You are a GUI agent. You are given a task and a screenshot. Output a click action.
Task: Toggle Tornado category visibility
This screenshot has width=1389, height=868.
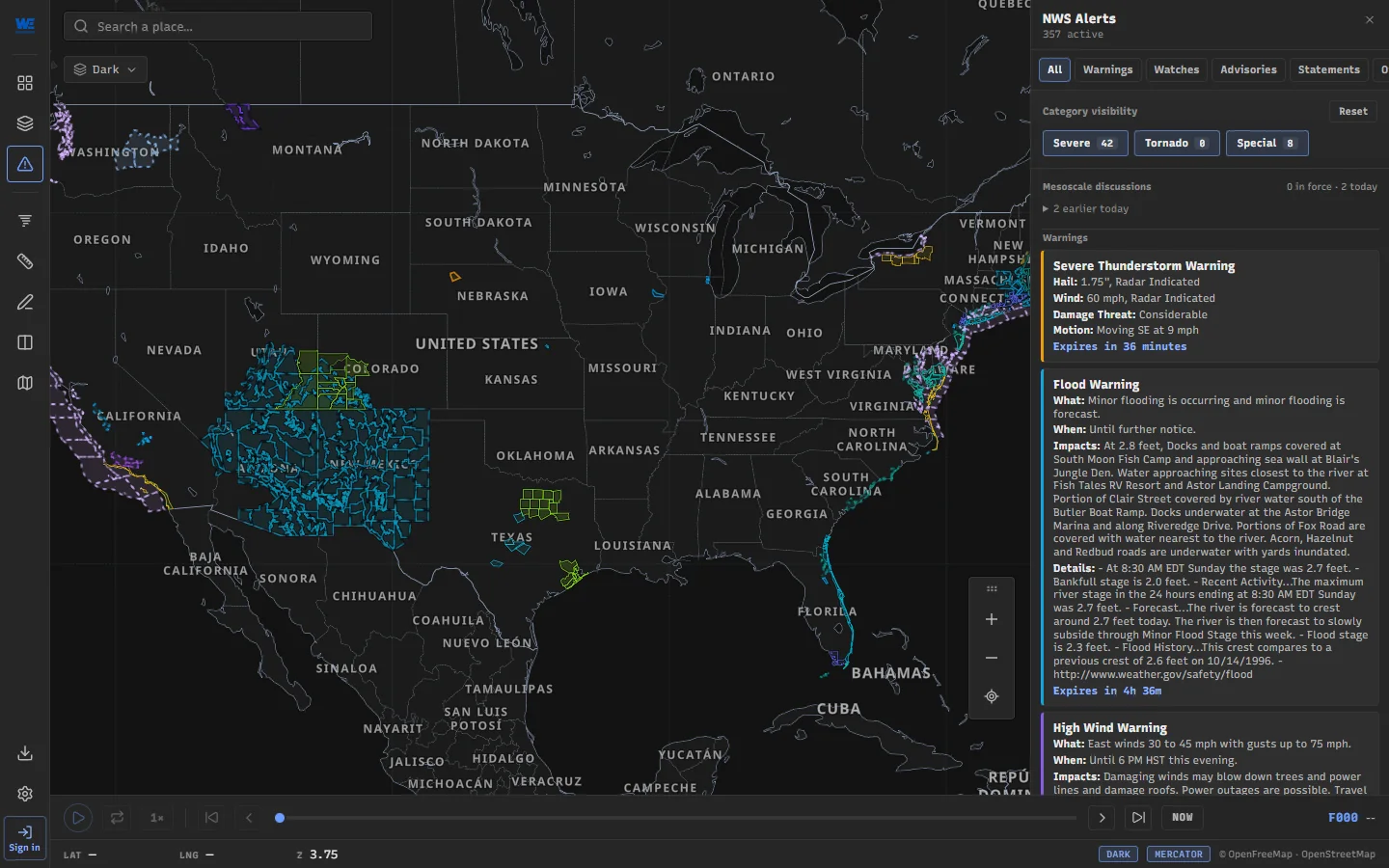(1177, 143)
